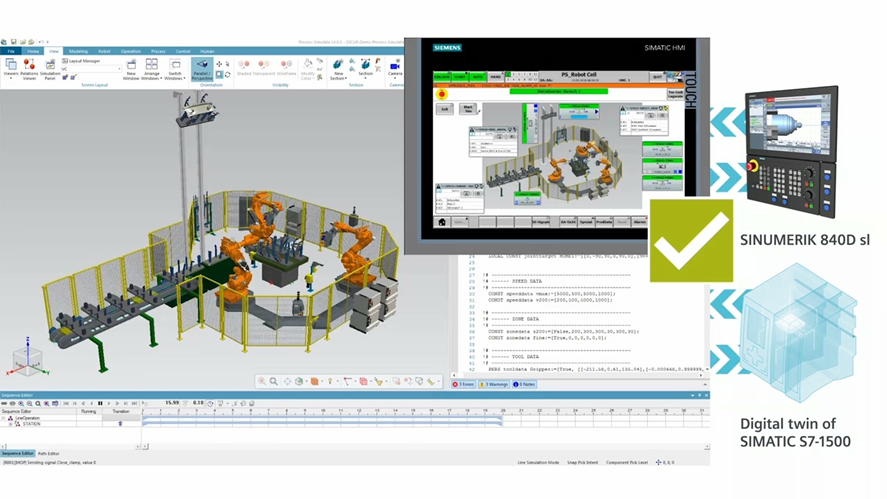Switch to the Process ribbon tab
The image size is (887, 499).
(x=158, y=51)
